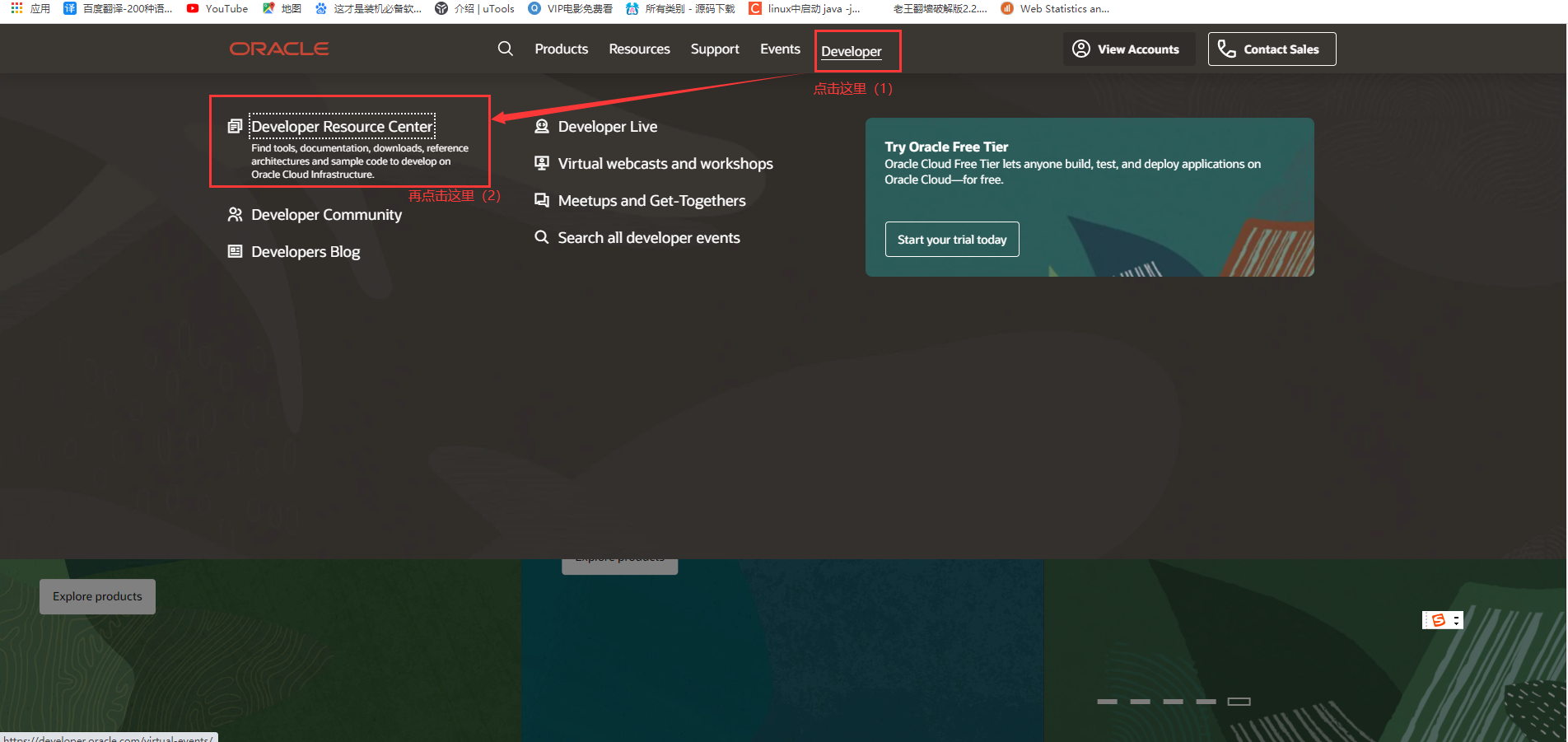This screenshot has width=1568, height=742.
Task: Open Virtual webcasts and workshops
Action: [665, 163]
